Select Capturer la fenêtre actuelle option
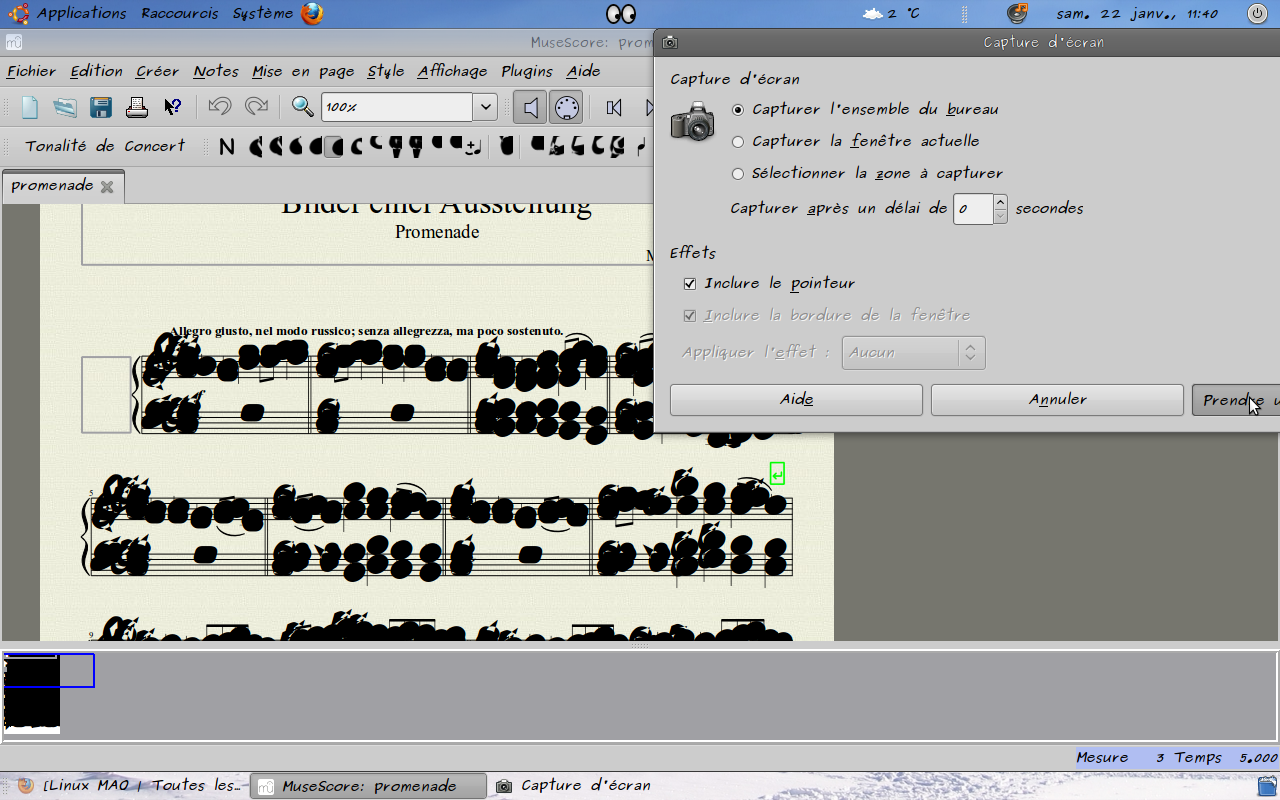Image resolution: width=1280 pixels, height=800 pixels. point(855,141)
